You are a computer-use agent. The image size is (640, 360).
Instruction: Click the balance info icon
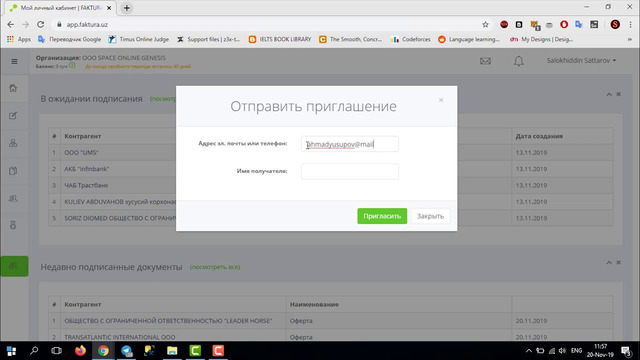click(x=72, y=65)
